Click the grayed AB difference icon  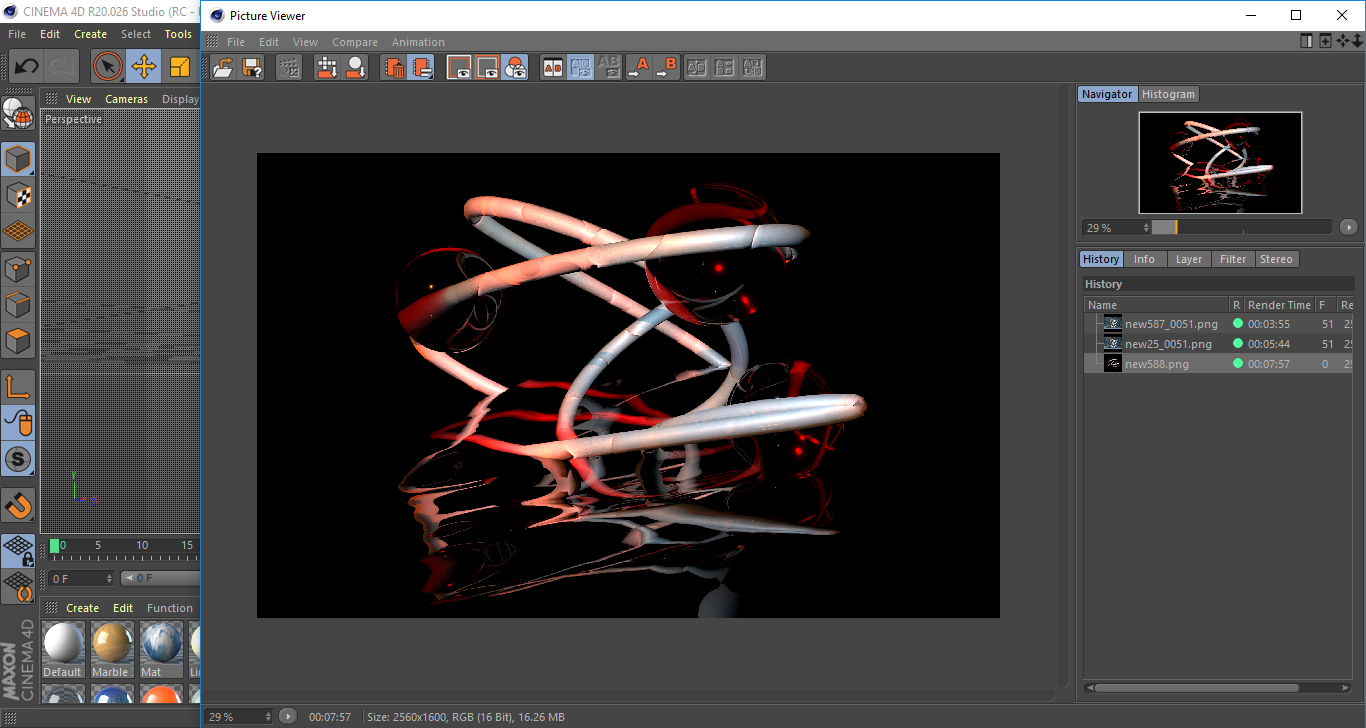click(x=608, y=68)
